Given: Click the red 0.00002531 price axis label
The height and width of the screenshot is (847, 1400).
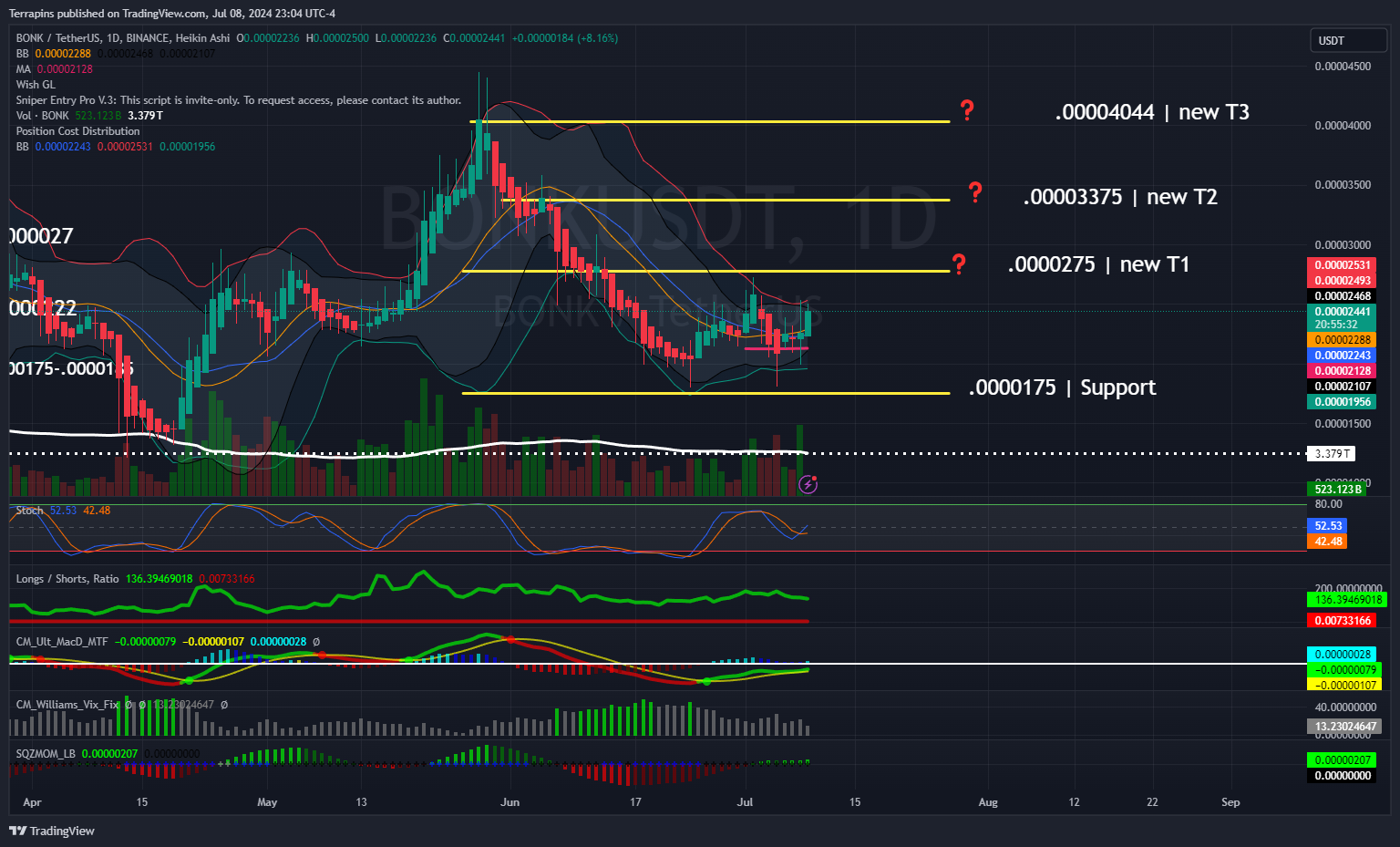Looking at the screenshot, I should pyautogui.click(x=1343, y=265).
